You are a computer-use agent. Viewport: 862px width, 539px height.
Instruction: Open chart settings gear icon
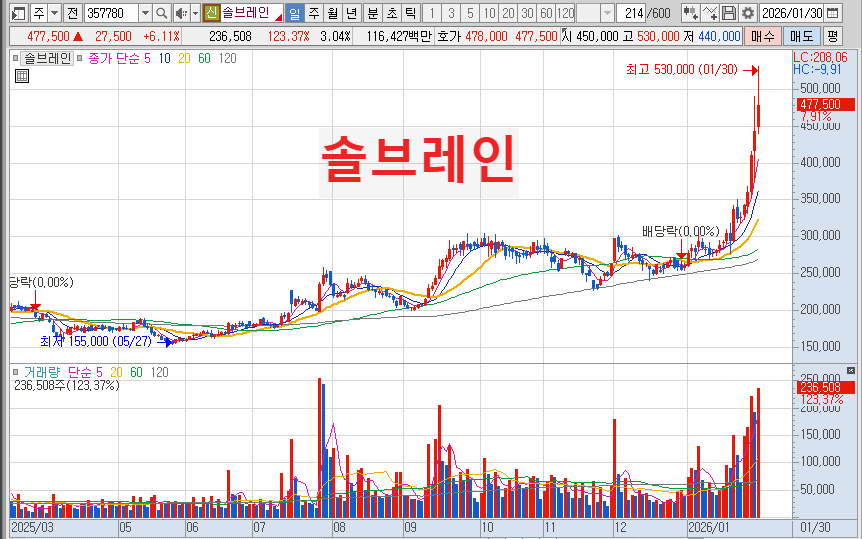(747, 13)
